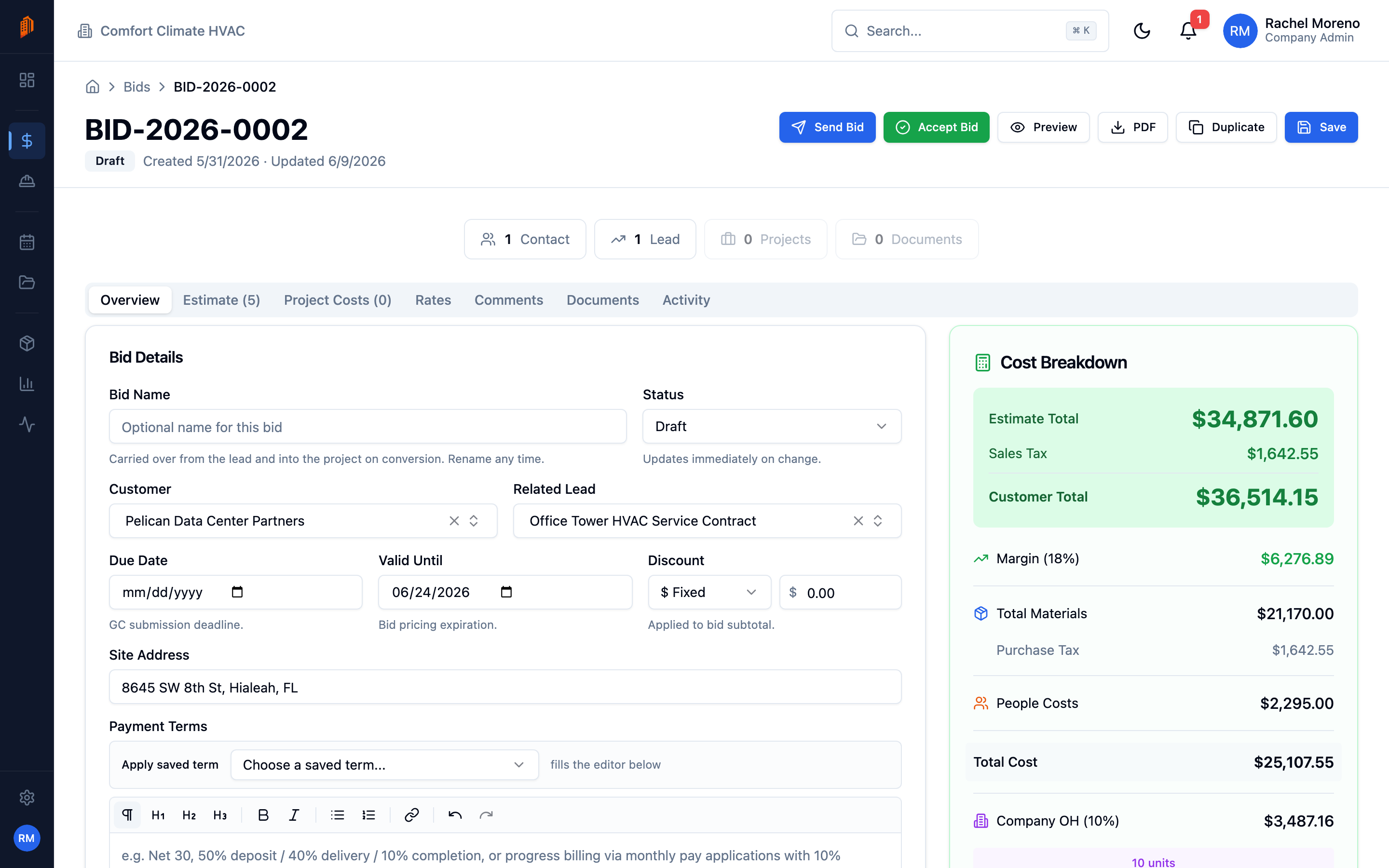Open the hard hat sidebar icon
Screen dimensions: 1389x868
[x=27, y=181]
